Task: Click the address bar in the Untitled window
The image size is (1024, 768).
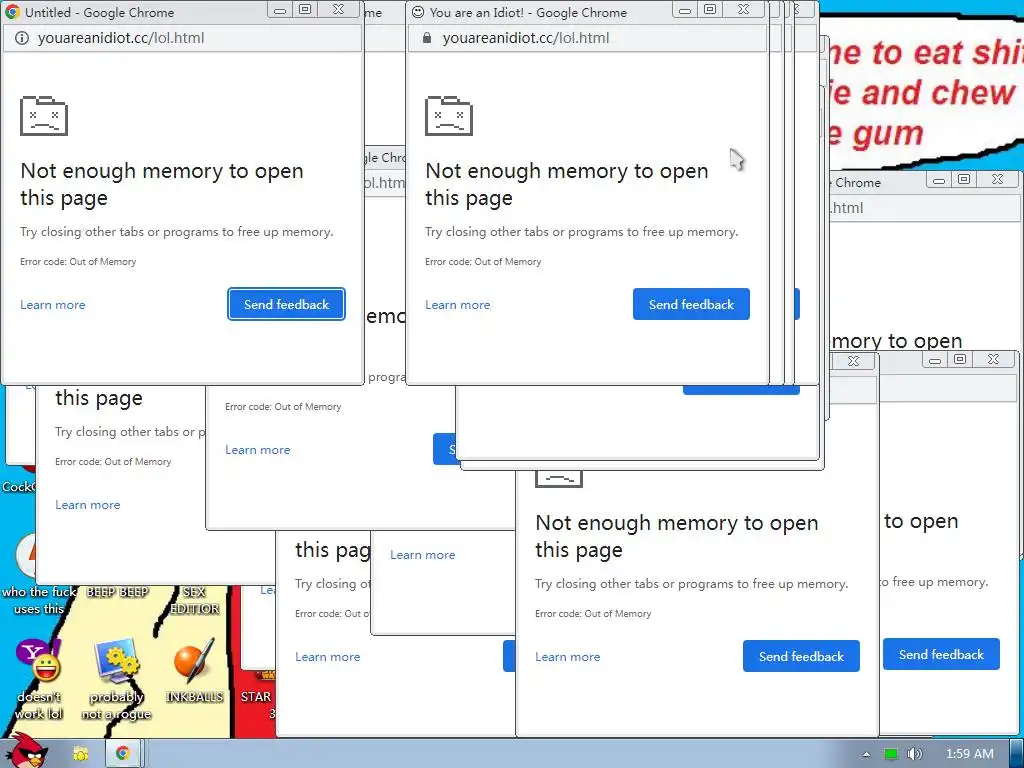Action: (x=182, y=38)
